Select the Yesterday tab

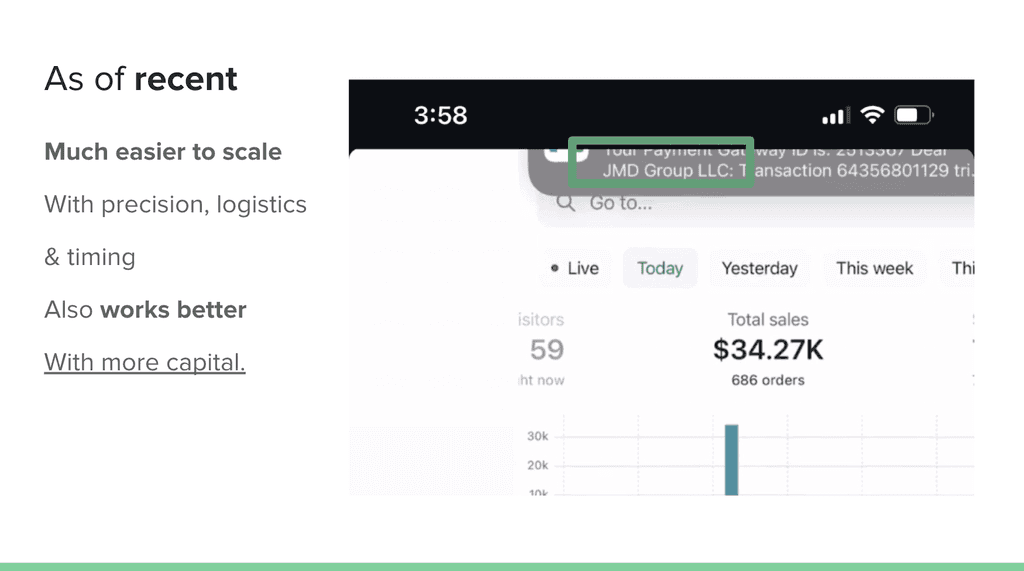[760, 268]
